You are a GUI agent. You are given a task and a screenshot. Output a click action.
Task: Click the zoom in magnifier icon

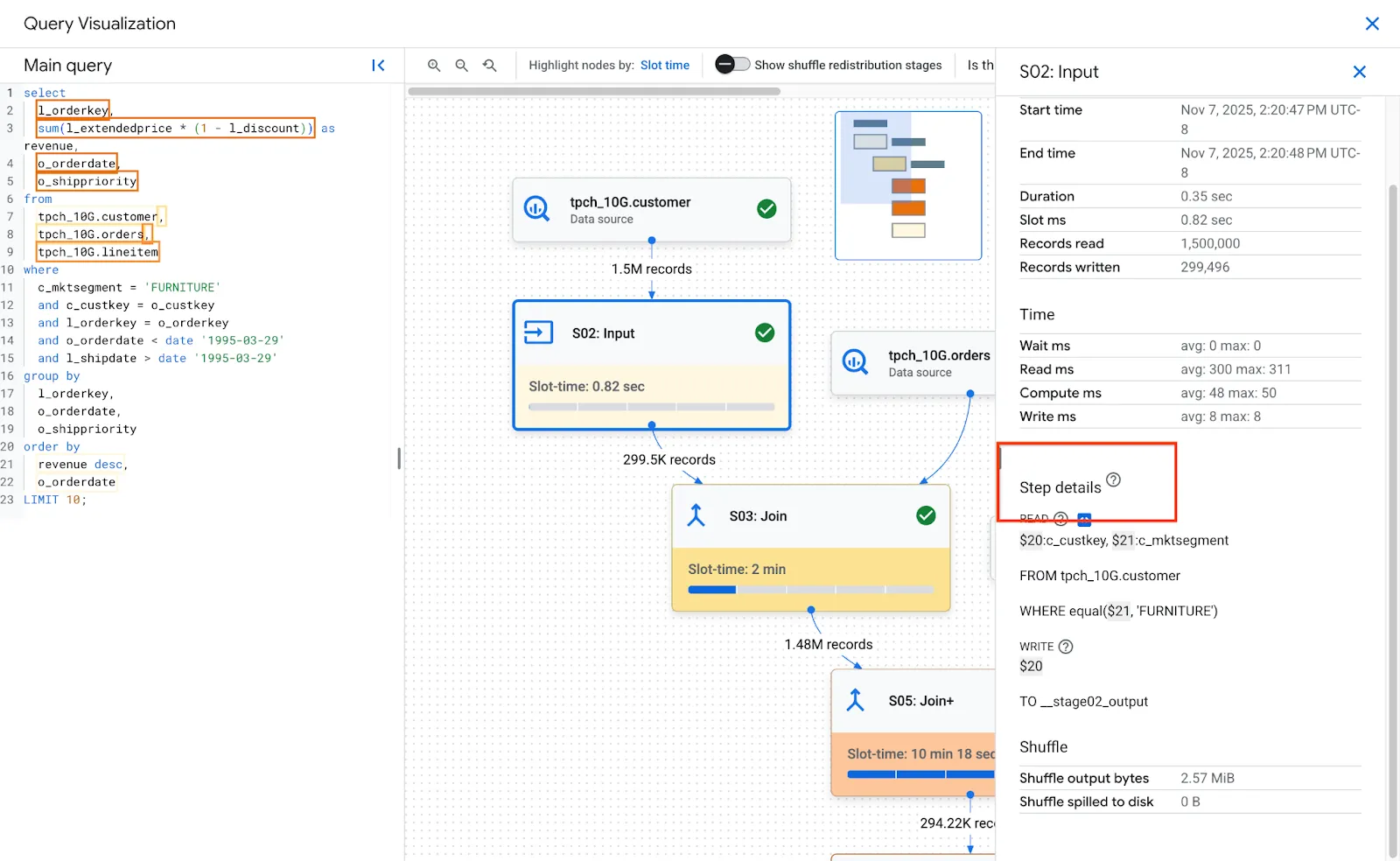point(435,65)
